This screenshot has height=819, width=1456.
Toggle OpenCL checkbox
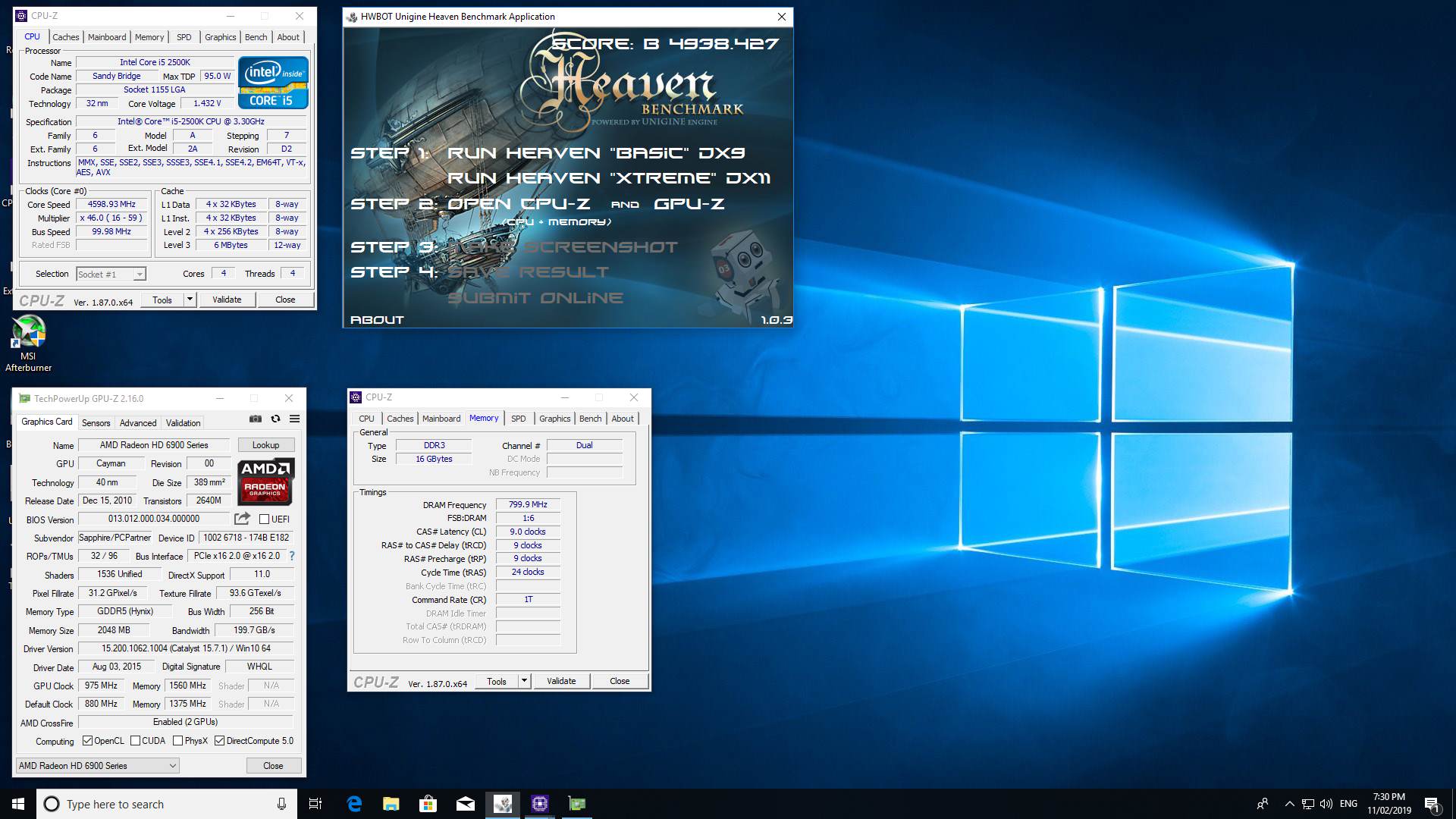(87, 741)
